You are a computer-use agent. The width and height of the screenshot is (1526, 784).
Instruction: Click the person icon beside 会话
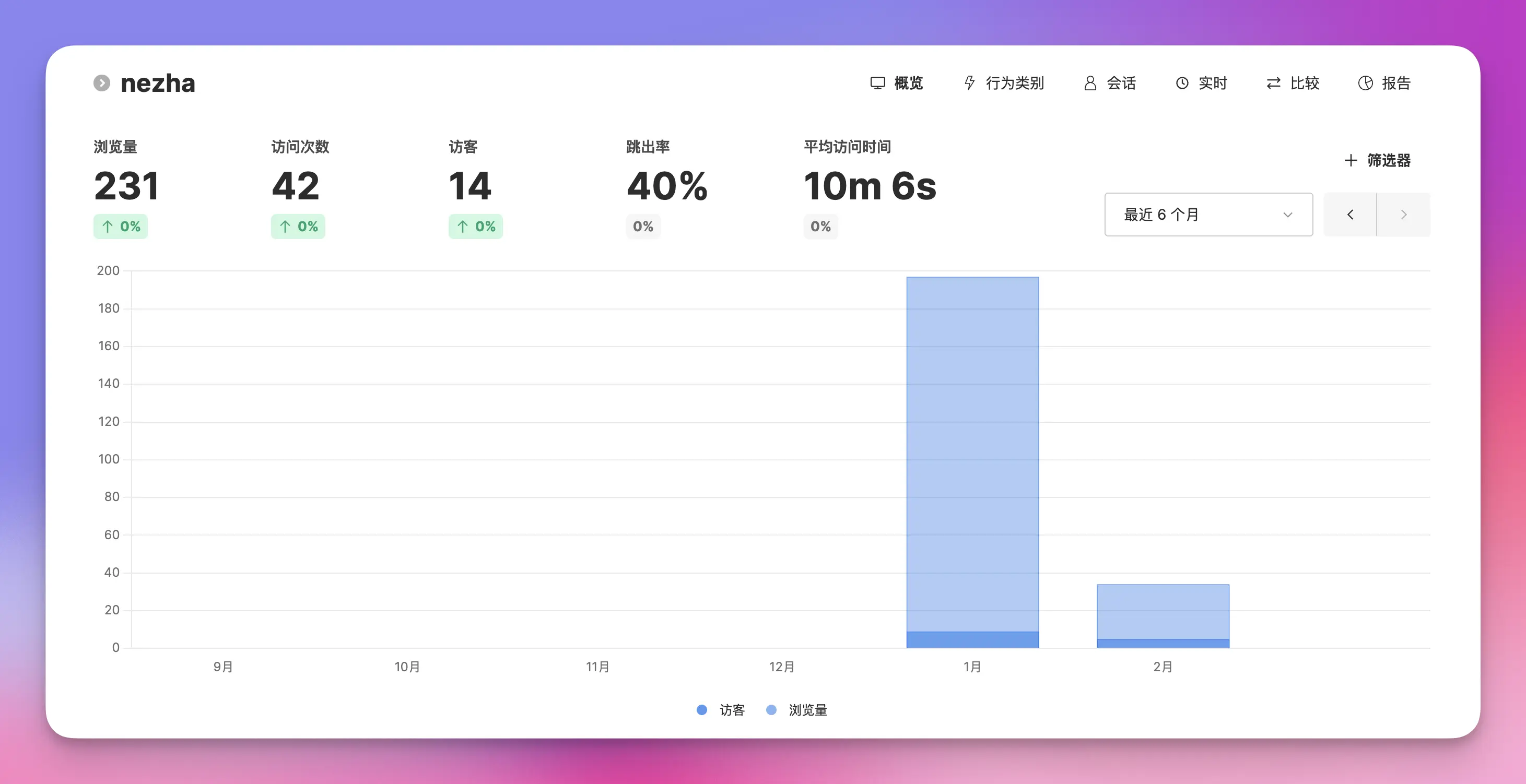1089,83
